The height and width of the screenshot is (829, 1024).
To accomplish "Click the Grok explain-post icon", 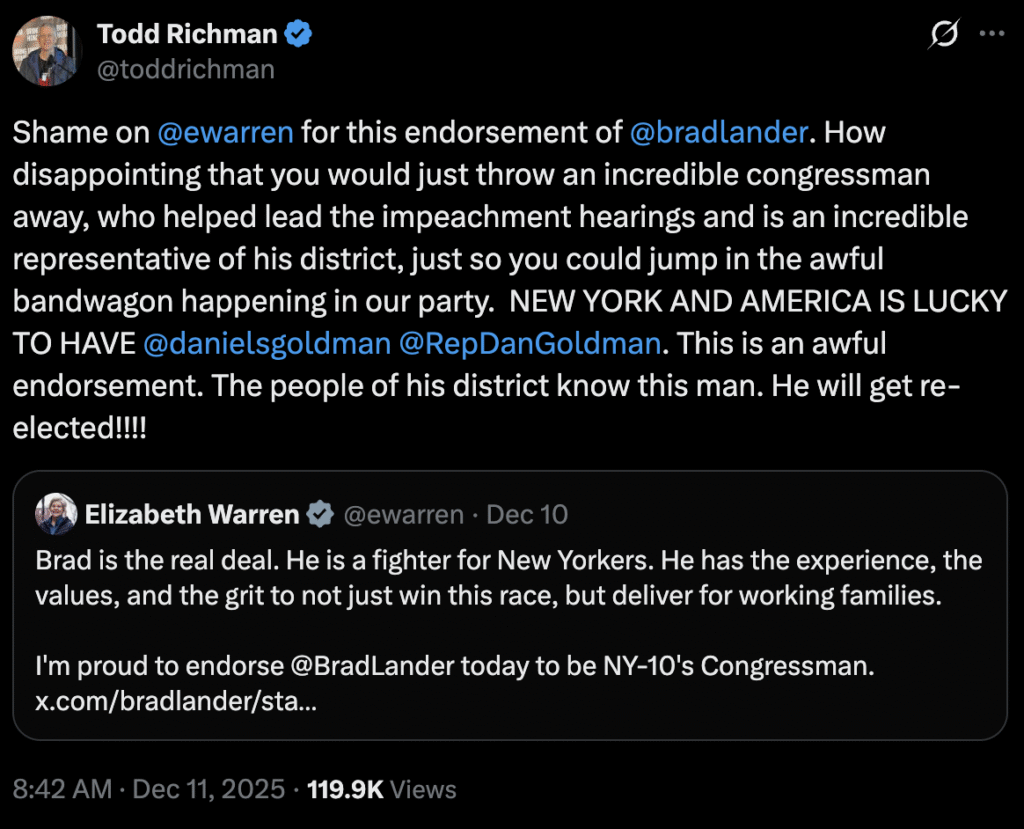I will click(x=943, y=35).
